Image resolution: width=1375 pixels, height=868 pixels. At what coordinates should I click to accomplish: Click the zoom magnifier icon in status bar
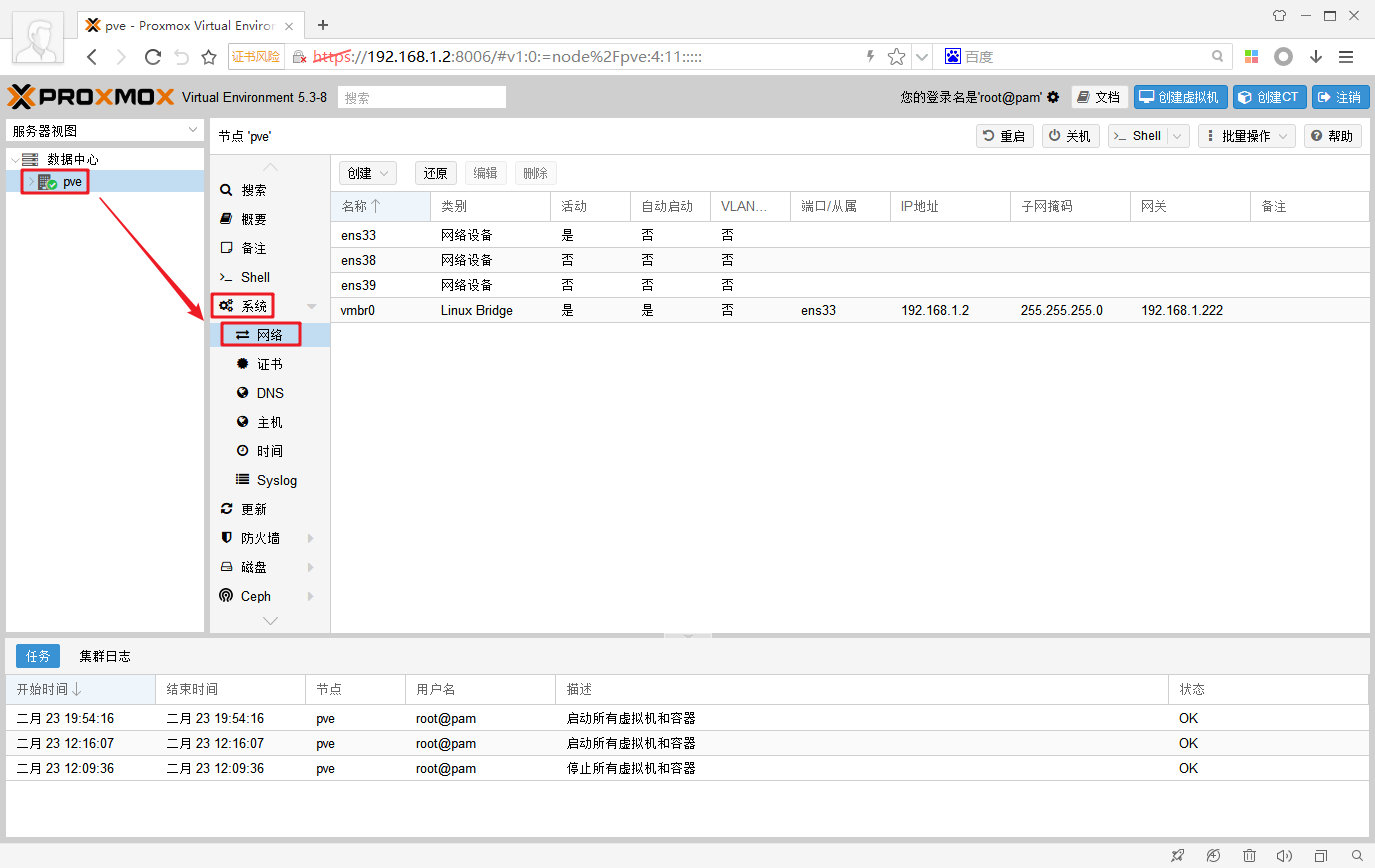1357,856
